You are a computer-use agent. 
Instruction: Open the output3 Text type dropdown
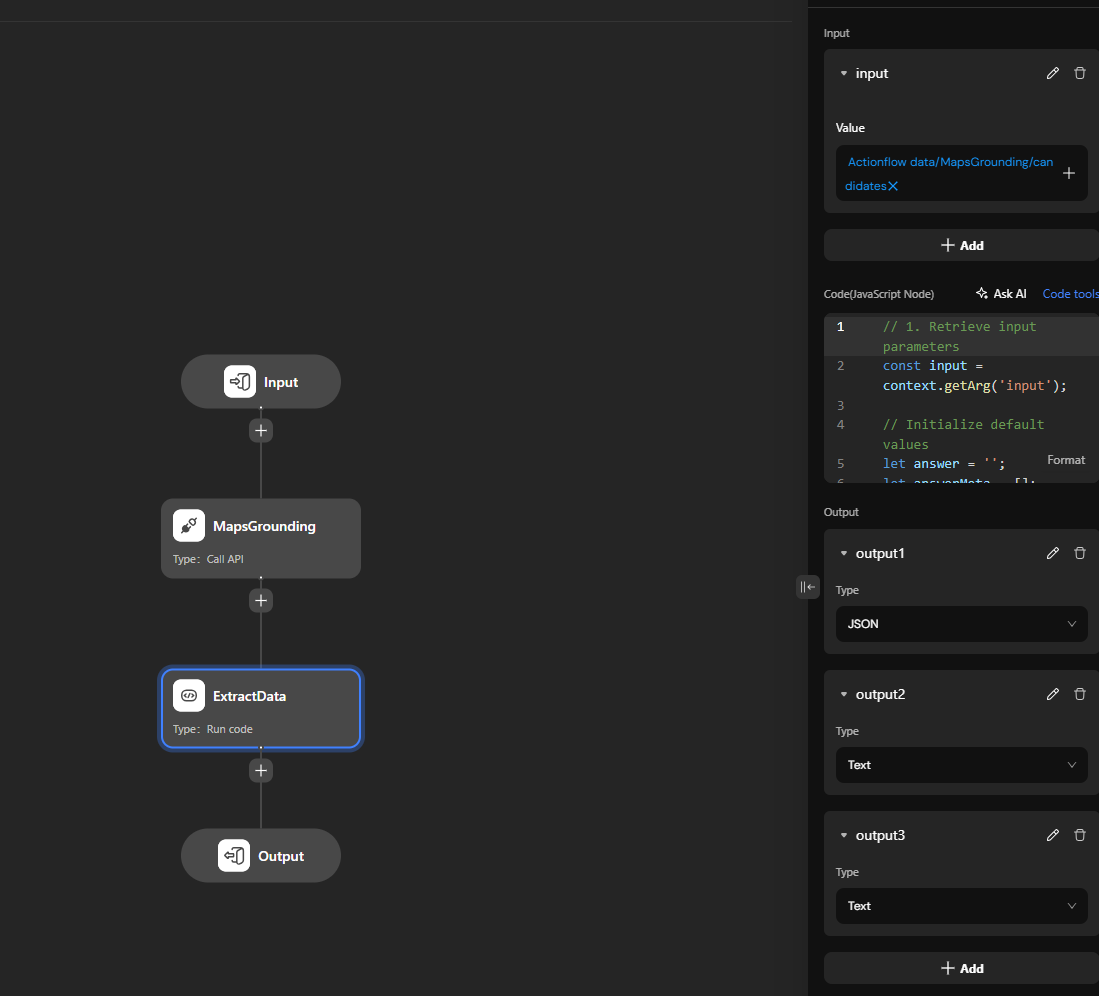(960, 906)
